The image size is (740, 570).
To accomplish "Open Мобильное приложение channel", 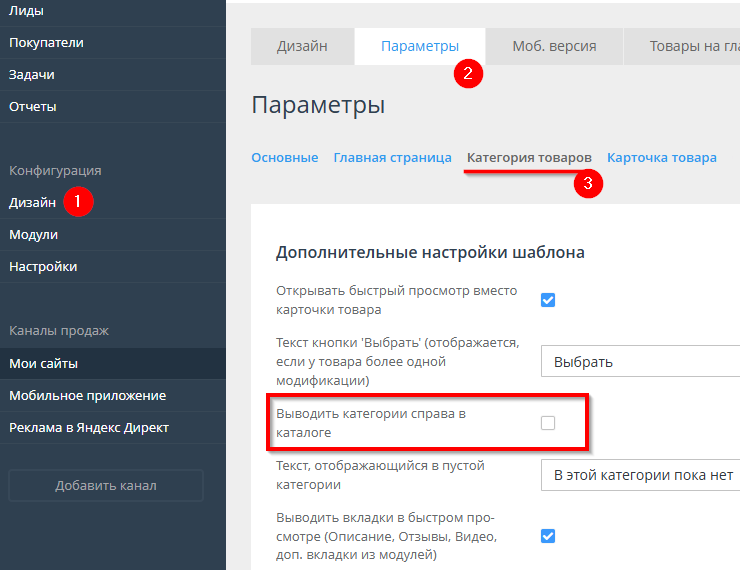I will (87, 396).
